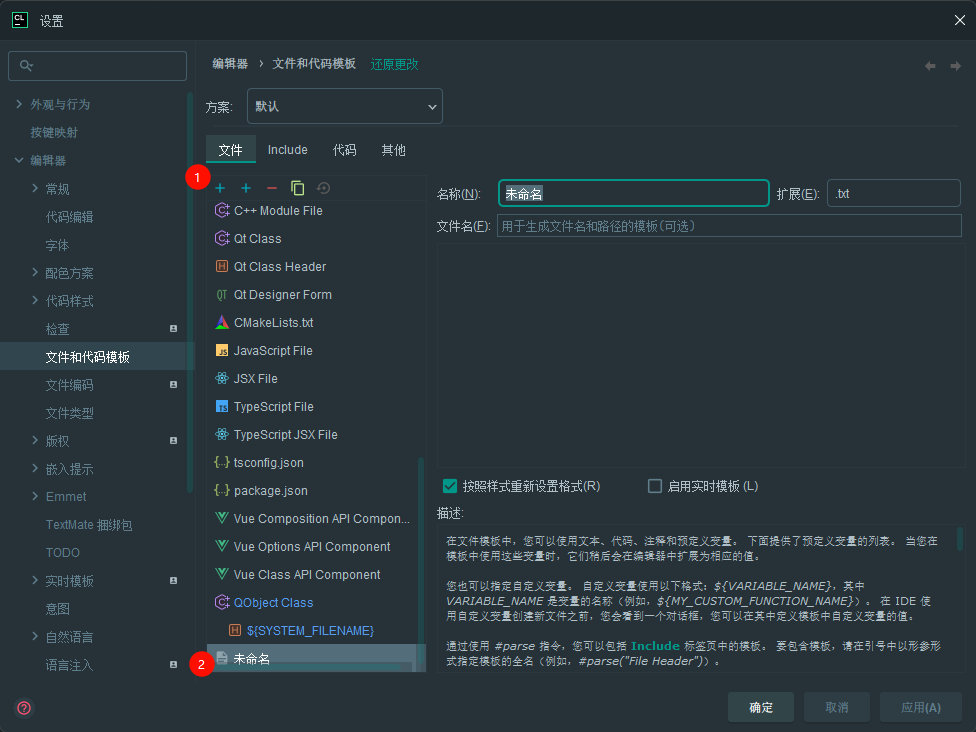Switch to the Include tab
This screenshot has height=732, width=976.
point(288,150)
